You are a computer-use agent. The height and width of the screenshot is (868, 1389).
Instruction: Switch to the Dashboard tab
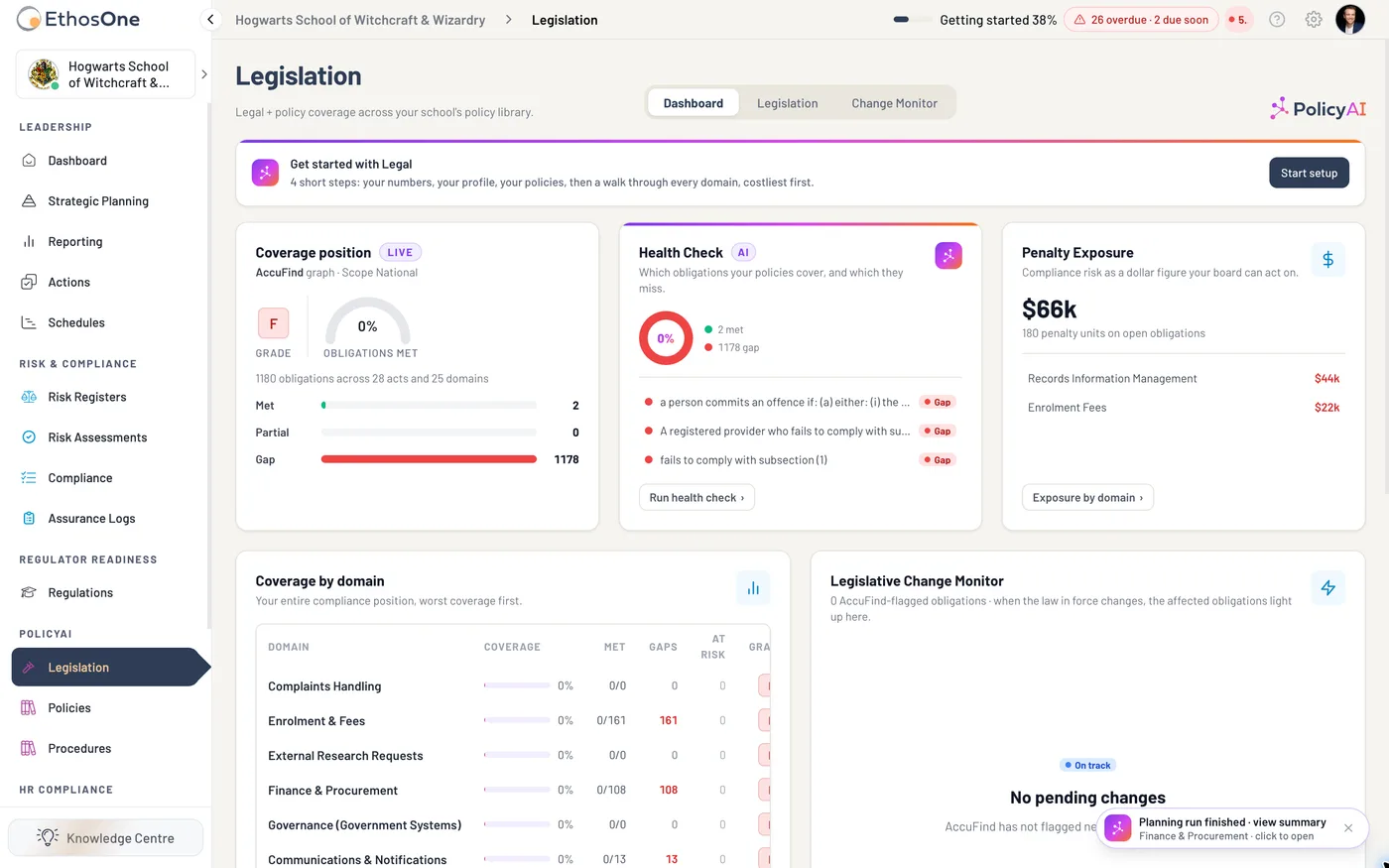click(x=694, y=103)
